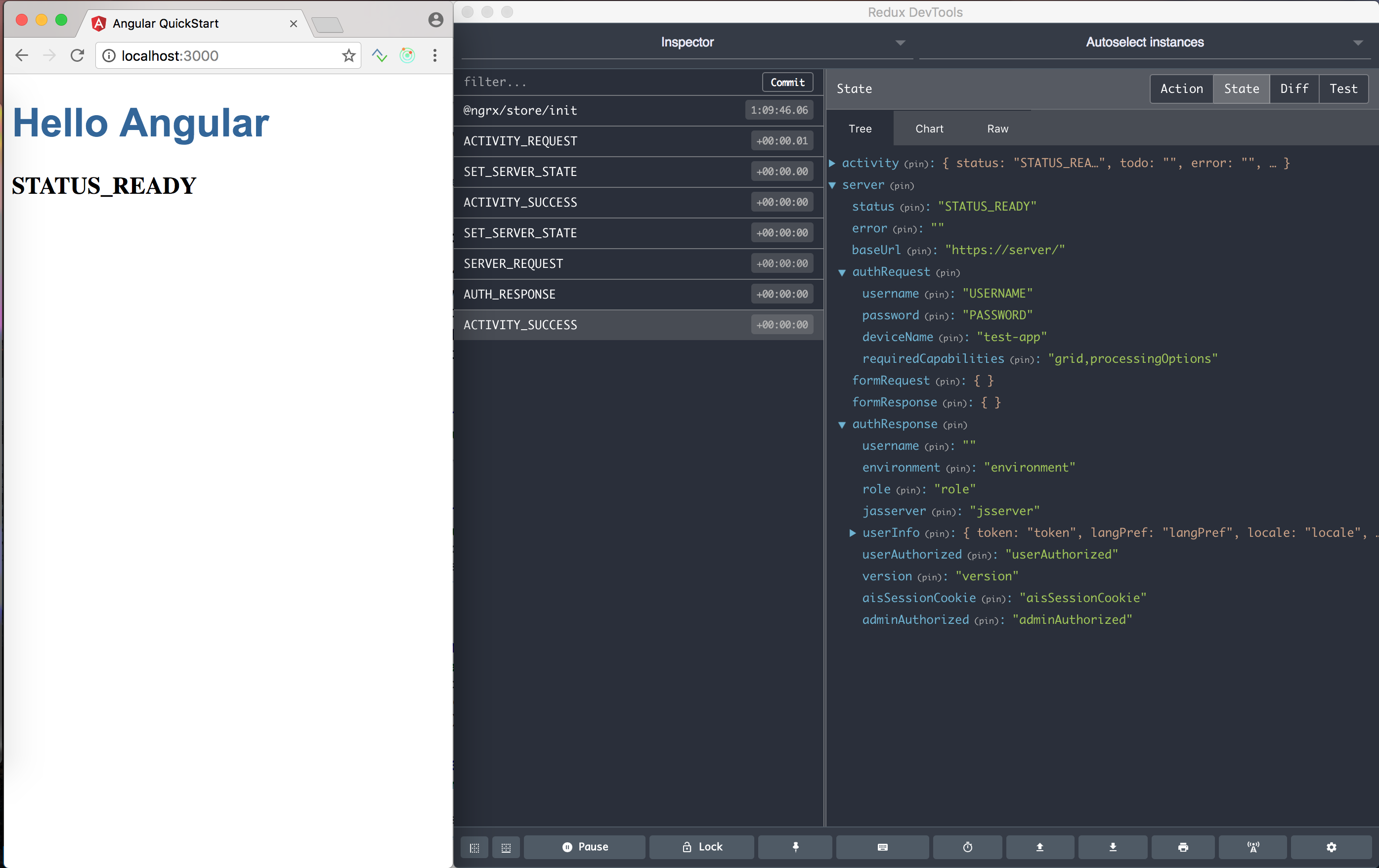Switch to the Raw tab

point(997,129)
